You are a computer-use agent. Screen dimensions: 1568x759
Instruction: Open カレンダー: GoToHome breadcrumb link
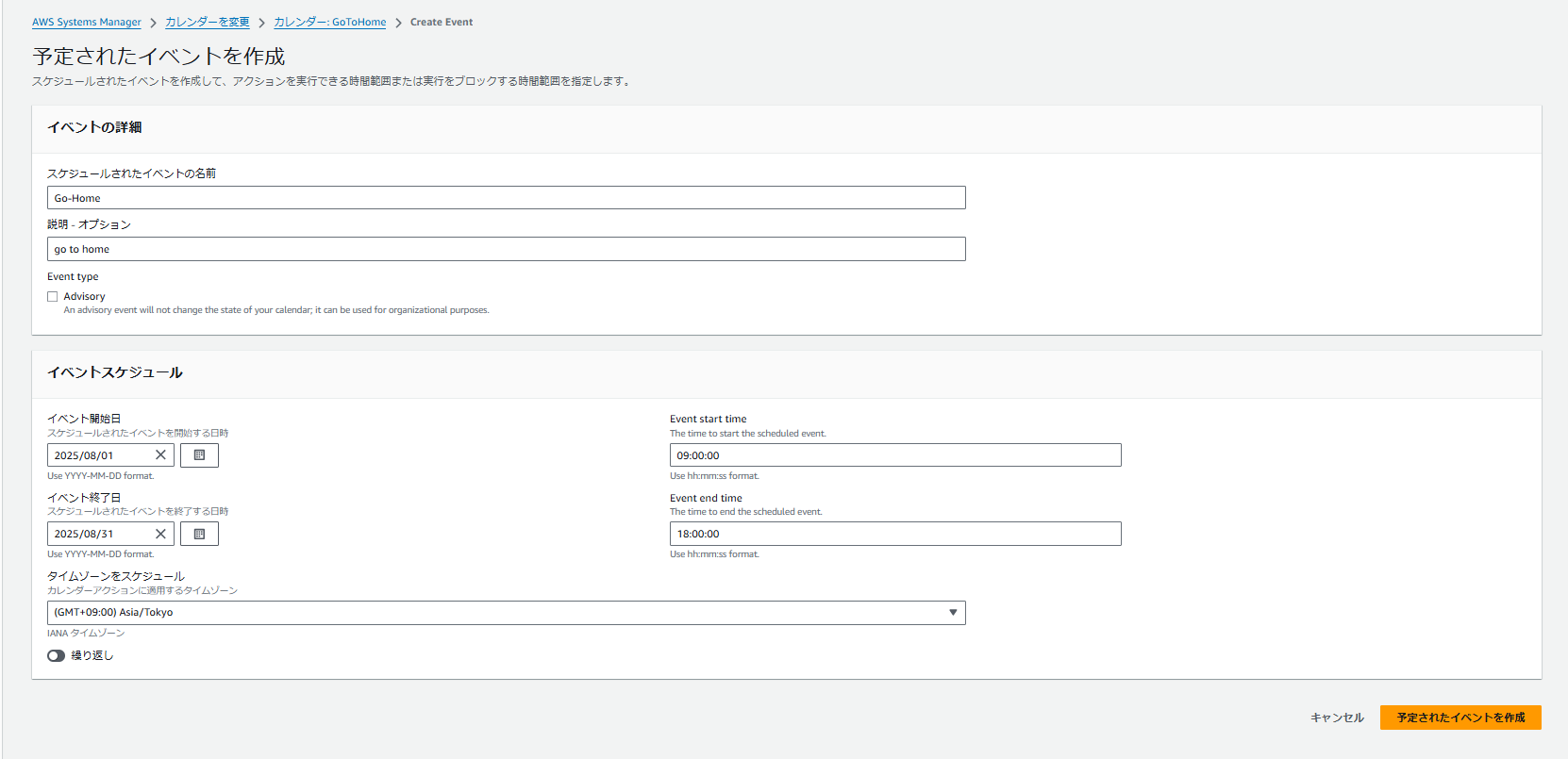tap(330, 23)
